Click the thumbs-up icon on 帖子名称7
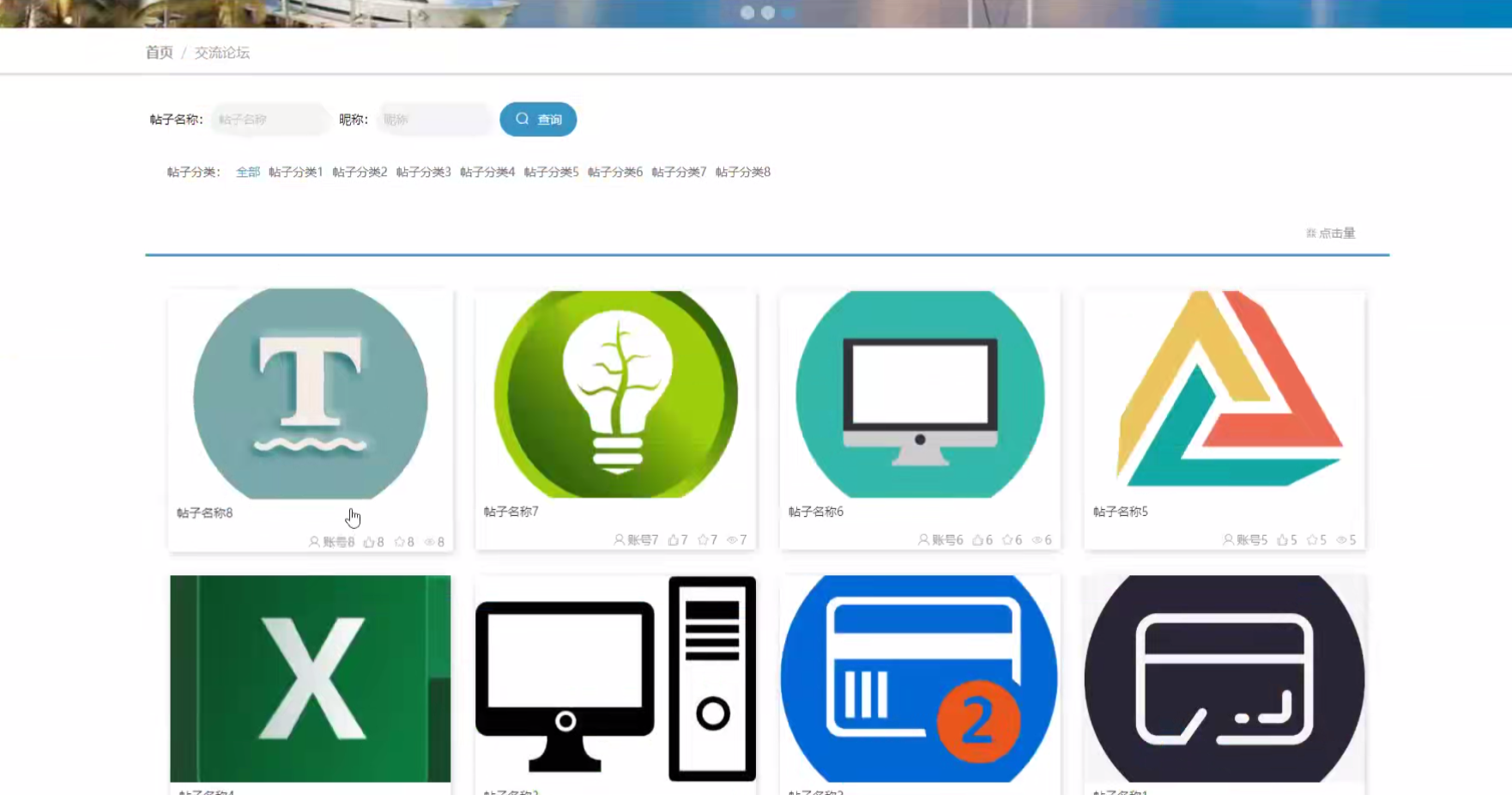Image resolution: width=1512 pixels, height=795 pixels. (x=674, y=539)
